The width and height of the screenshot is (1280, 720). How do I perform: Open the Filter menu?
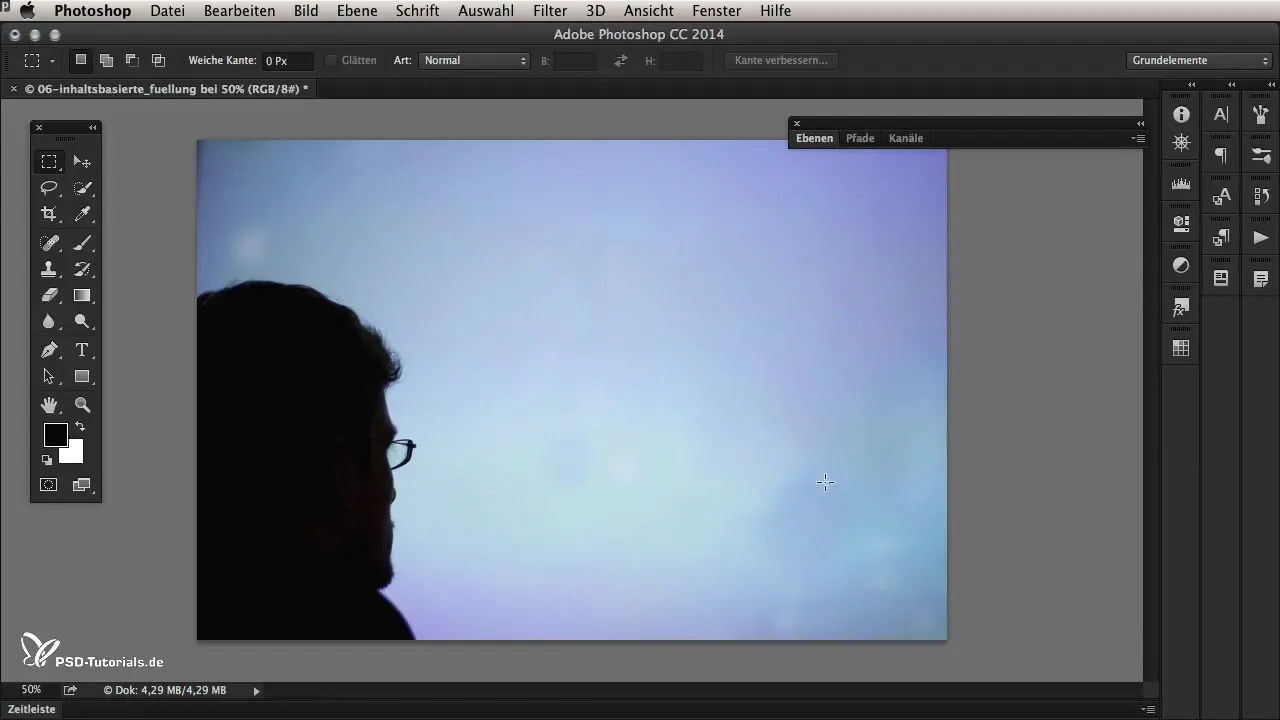tap(550, 11)
